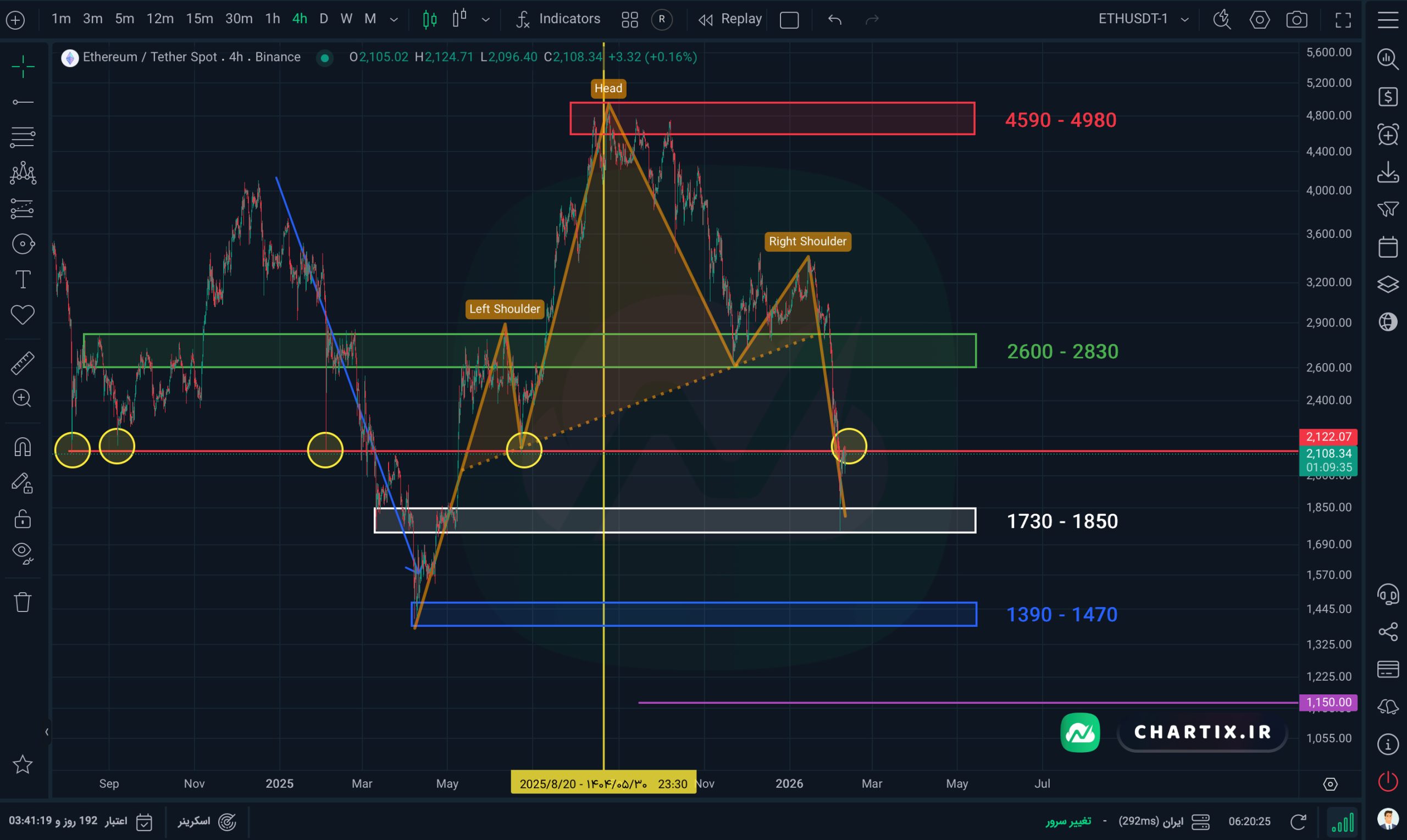This screenshot has height=840, width=1407.
Task: Start bar Replay mode
Action: [x=730, y=19]
